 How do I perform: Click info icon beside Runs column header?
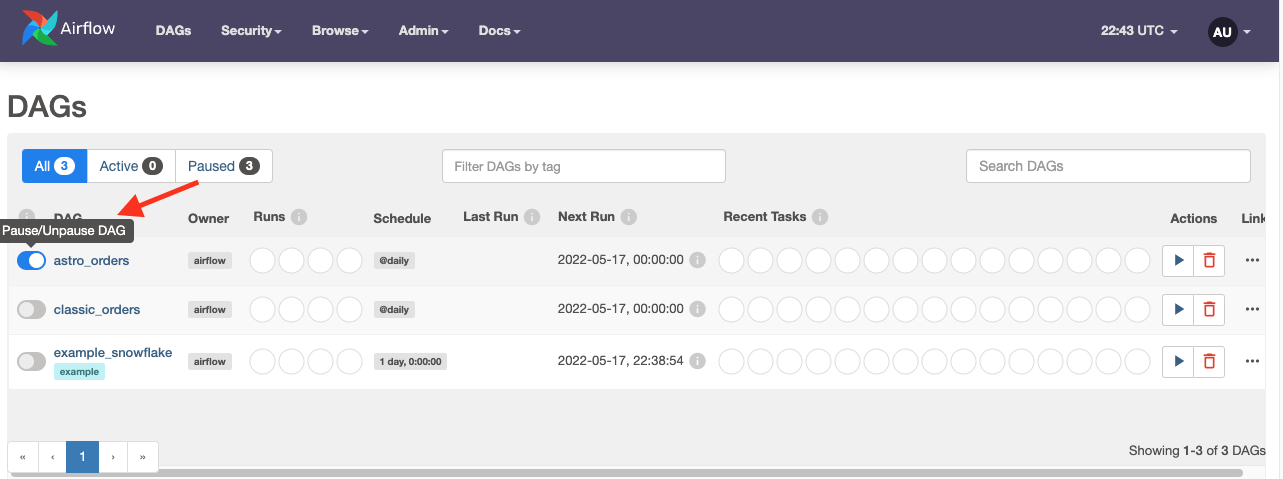[x=299, y=217]
